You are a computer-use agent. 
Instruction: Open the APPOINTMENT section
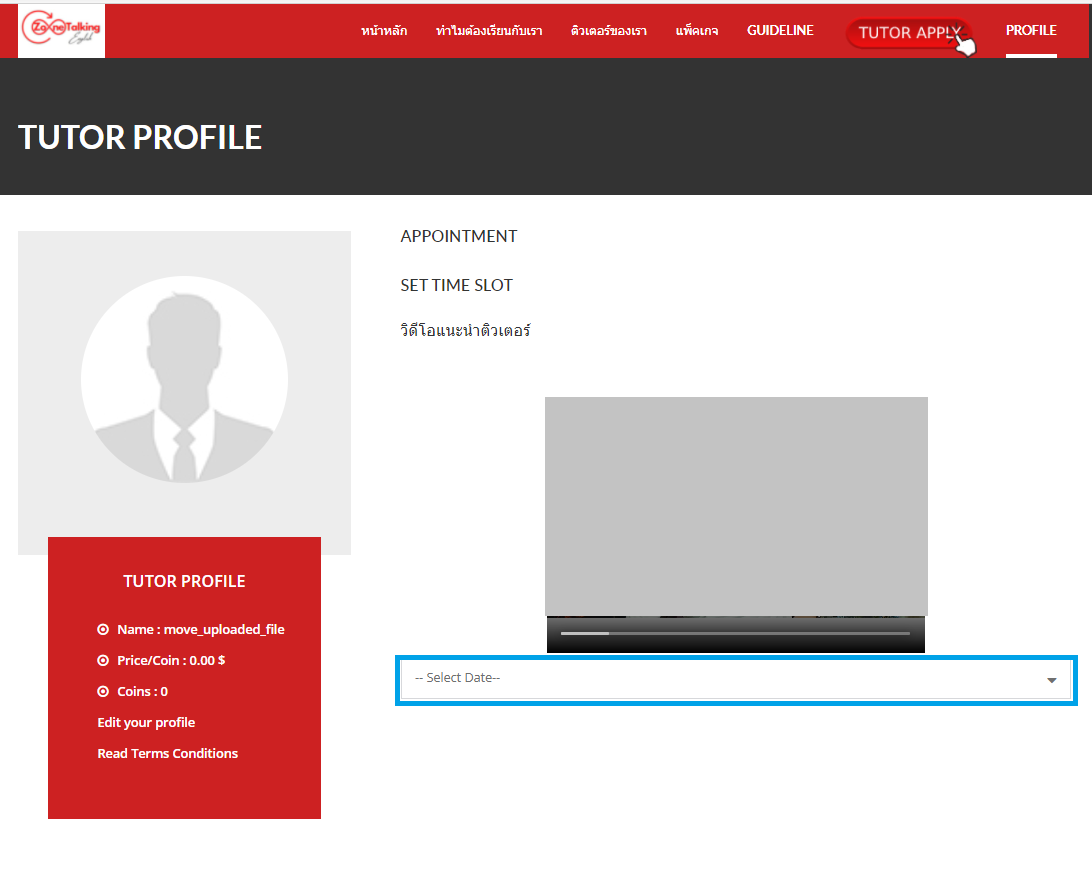[x=458, y=236]
